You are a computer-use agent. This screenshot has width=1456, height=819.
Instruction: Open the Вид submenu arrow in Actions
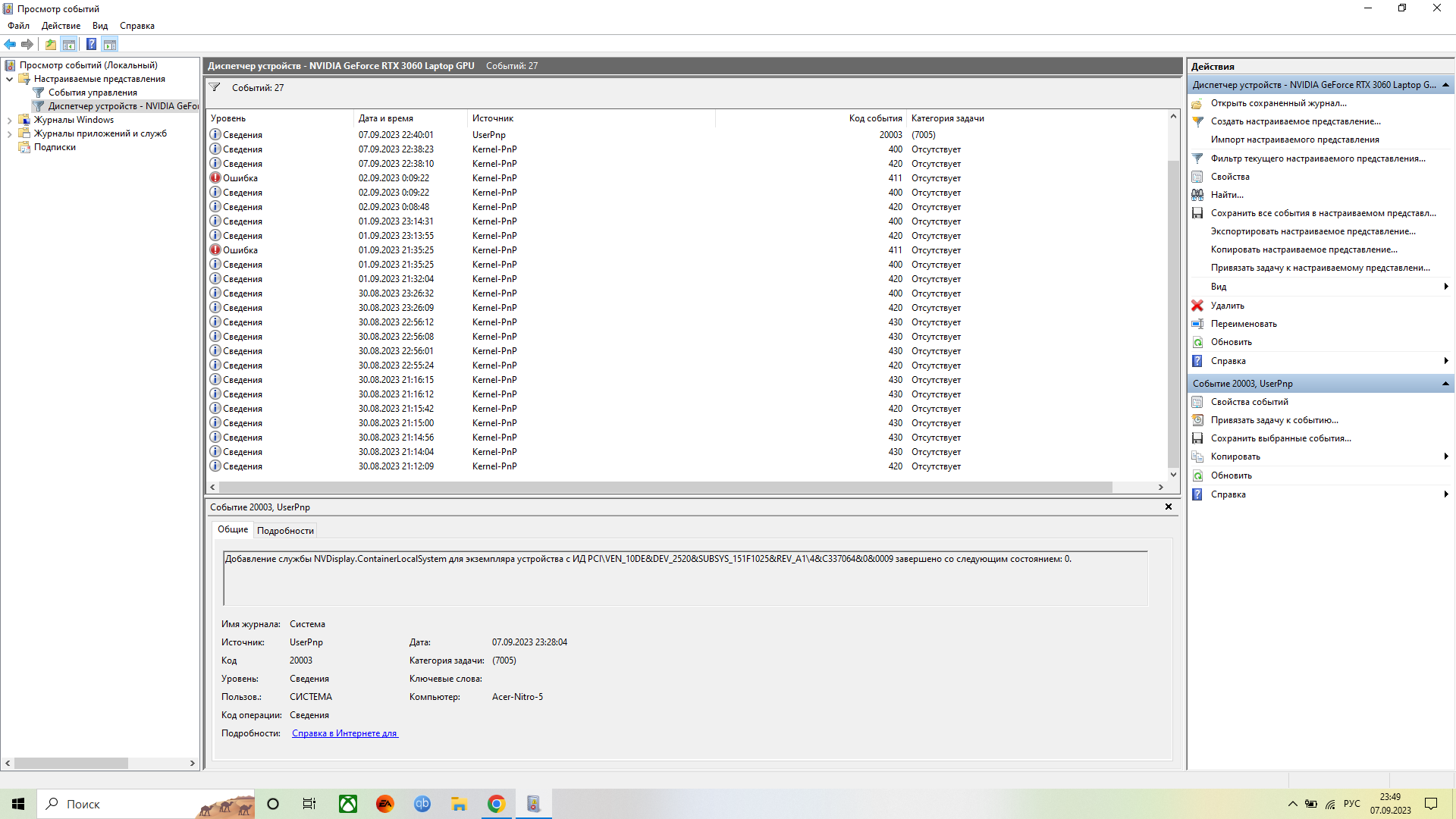[x=1446, y=287]
